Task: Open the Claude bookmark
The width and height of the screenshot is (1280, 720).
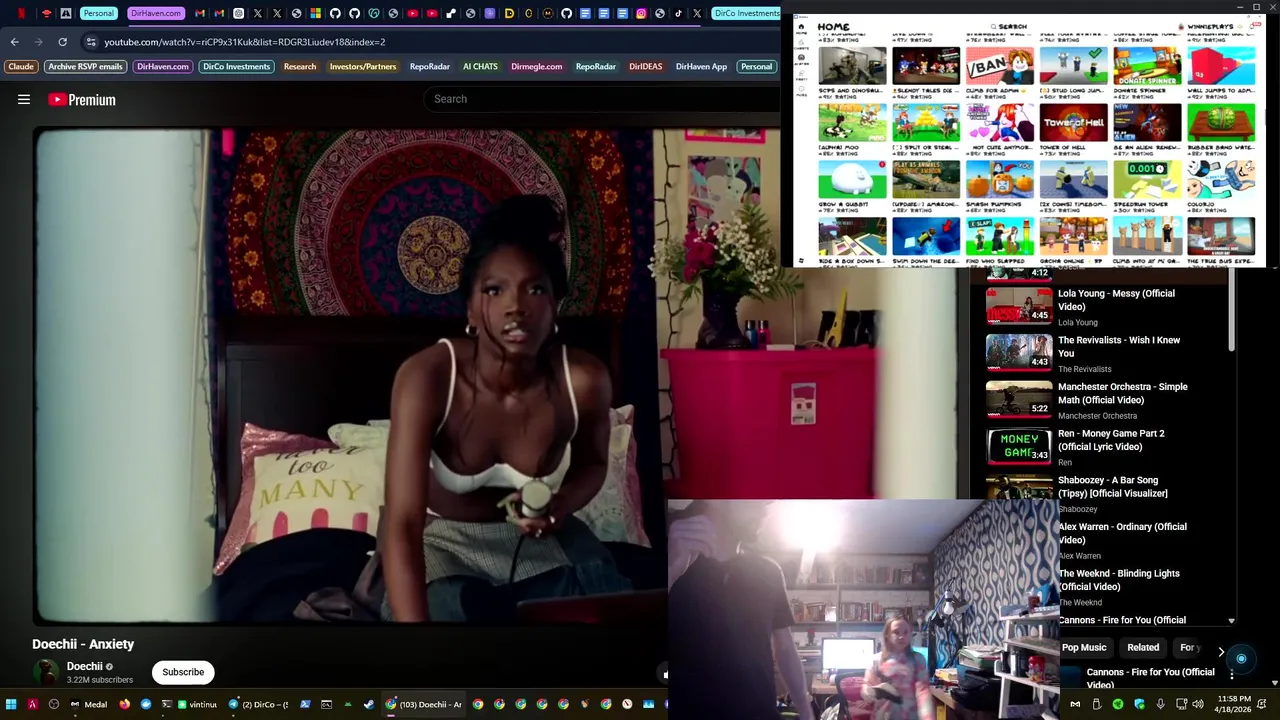Action: (21, 66)
